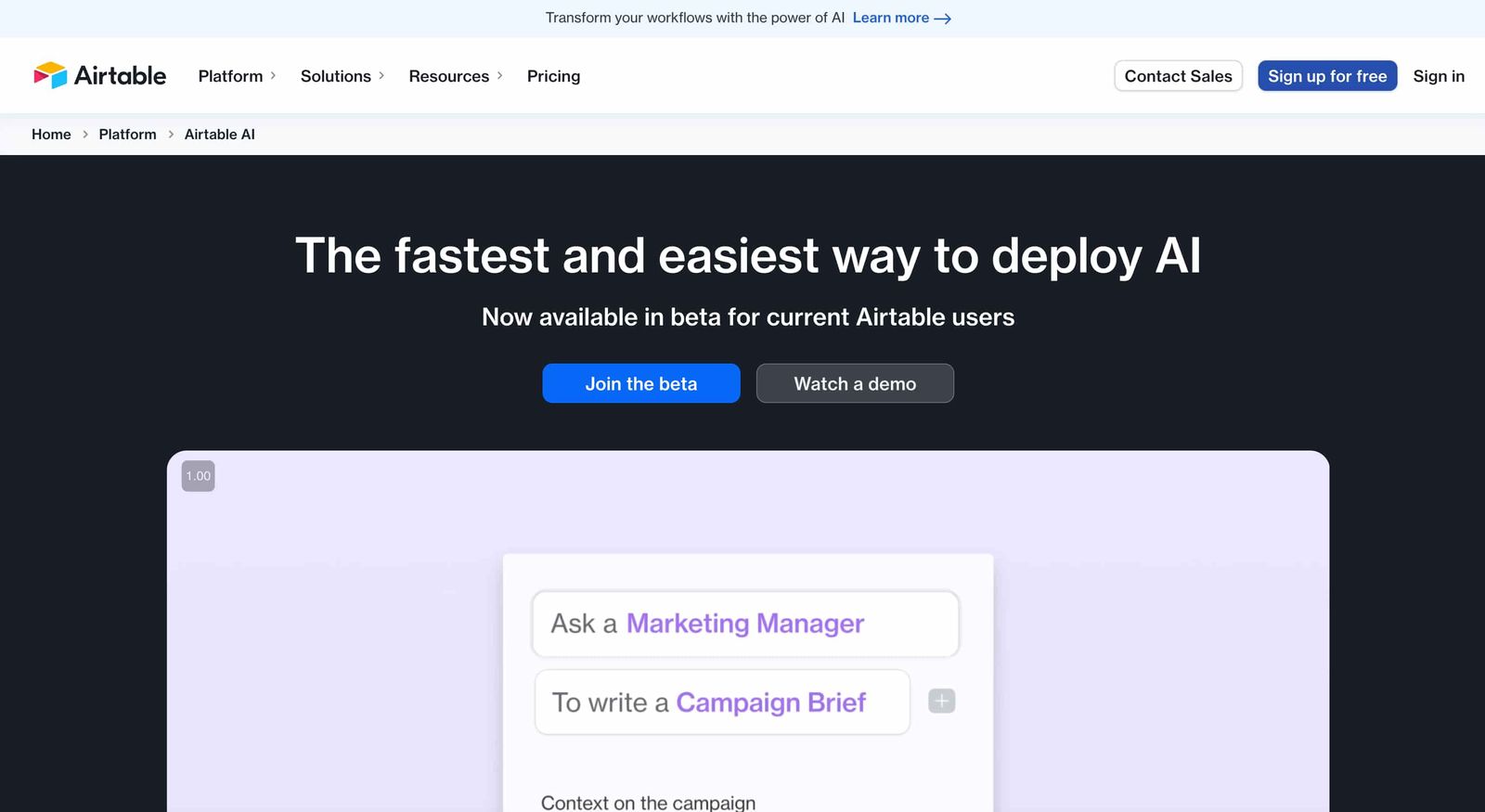Open the Resources dropdown

tap(455, 76)
